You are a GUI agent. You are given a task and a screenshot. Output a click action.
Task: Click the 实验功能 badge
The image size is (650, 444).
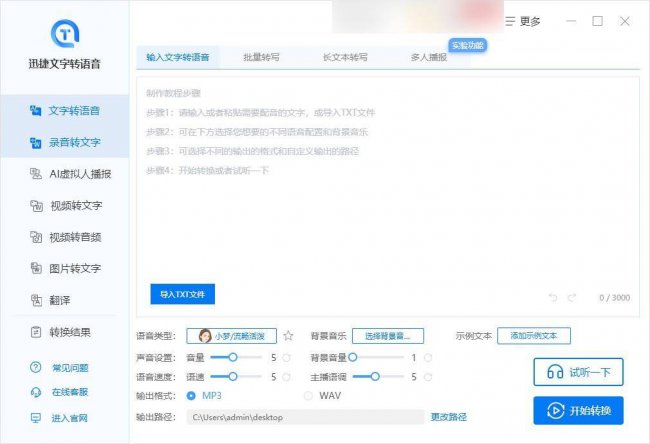coord(468,45)
